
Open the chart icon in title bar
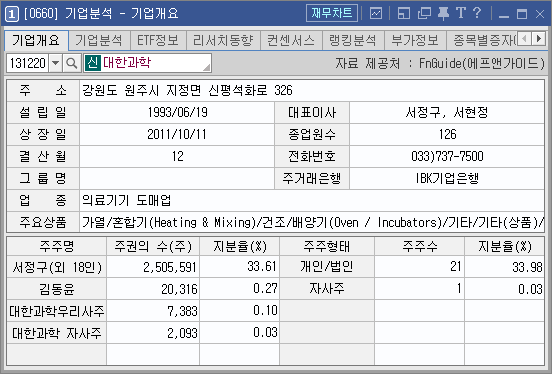[x=376, y=14]
